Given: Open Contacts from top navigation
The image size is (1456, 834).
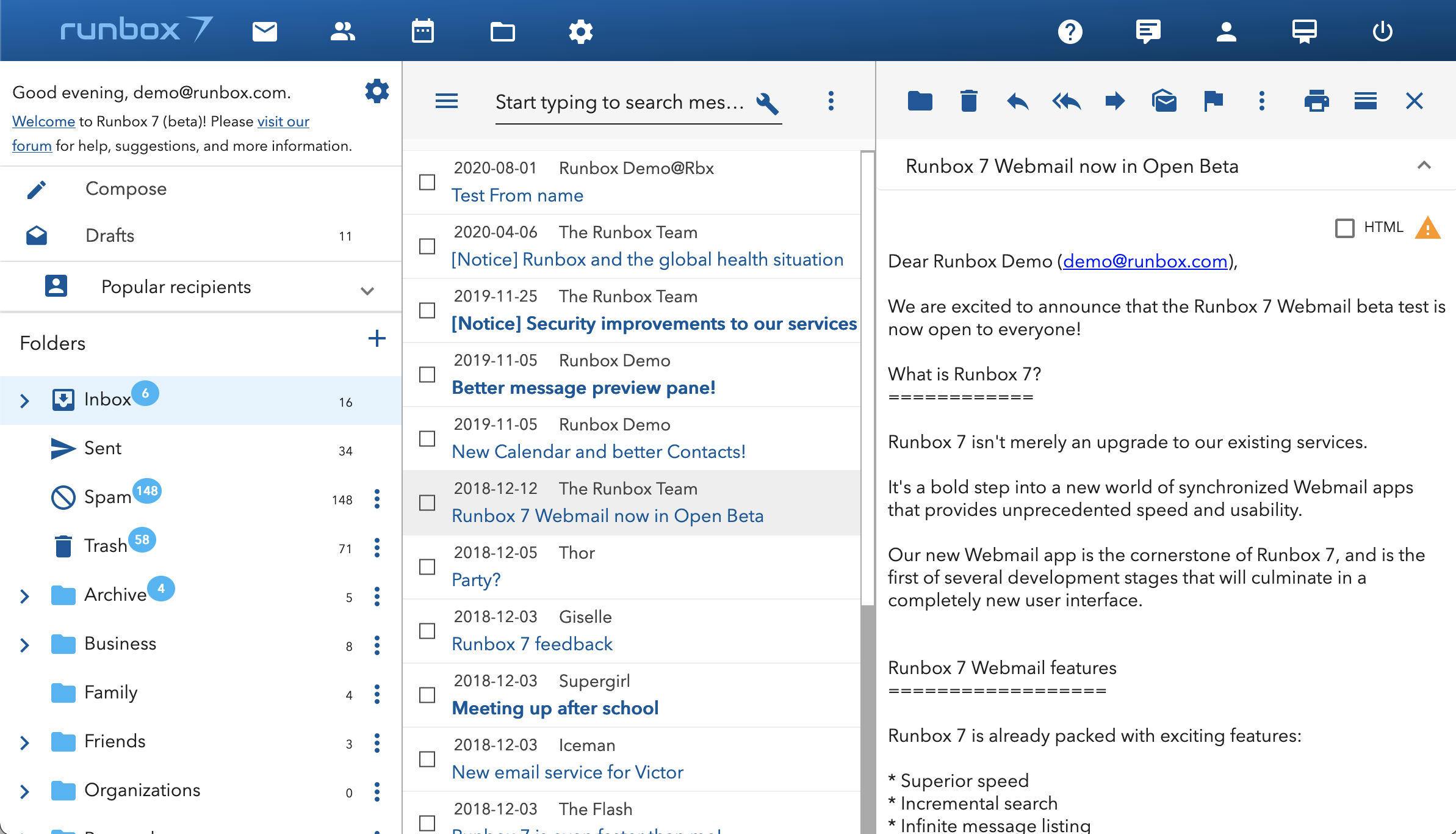Looking at the screenshot, I should point(342,31).
